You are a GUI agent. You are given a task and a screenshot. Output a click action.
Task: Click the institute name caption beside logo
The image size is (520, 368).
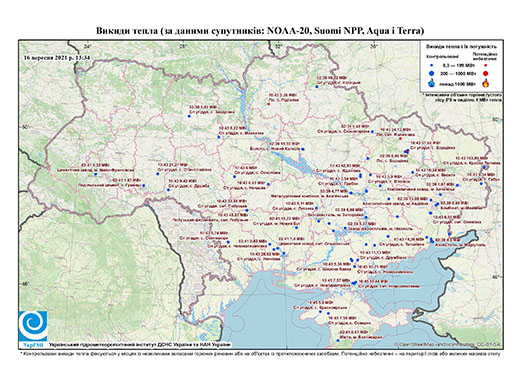point(140,344)
